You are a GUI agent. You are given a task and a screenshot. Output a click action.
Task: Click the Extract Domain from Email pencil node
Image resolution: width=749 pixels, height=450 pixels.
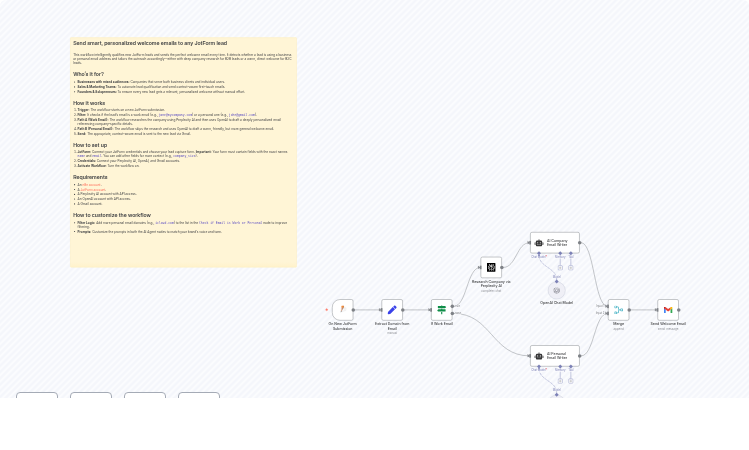tap(392, 310)
